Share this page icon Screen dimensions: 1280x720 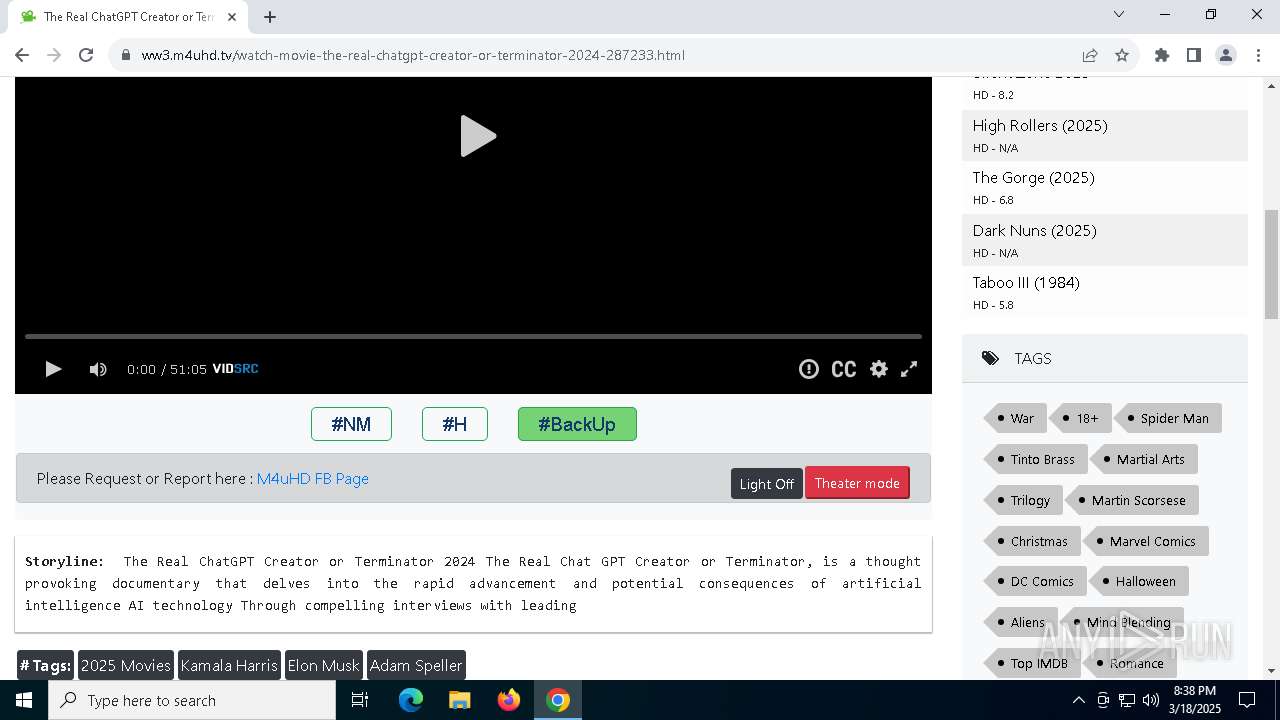[1090, 55]
